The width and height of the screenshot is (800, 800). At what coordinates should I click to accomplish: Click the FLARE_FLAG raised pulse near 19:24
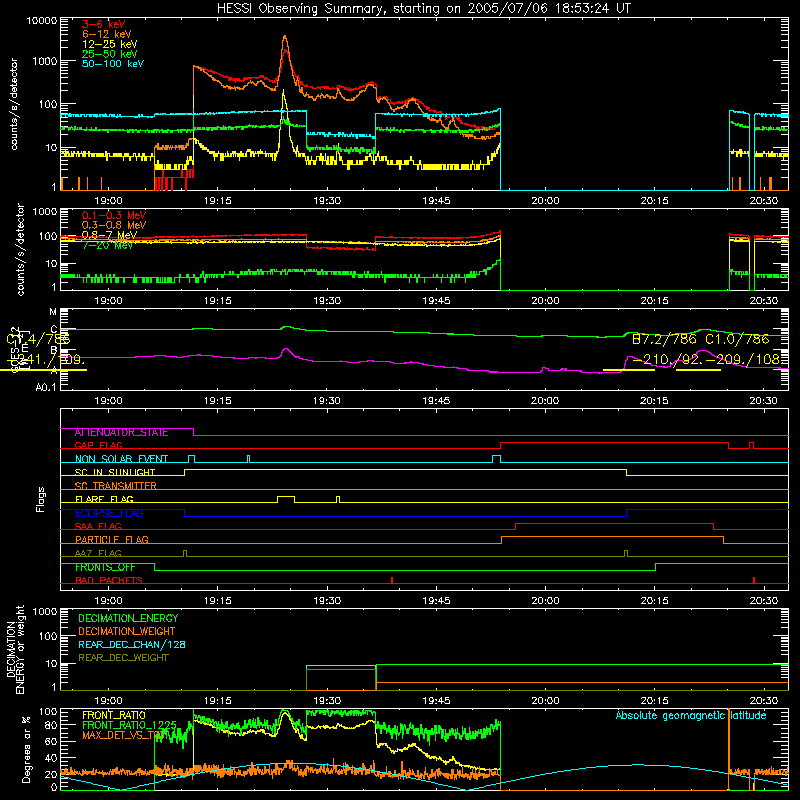[x=286, y=497]
